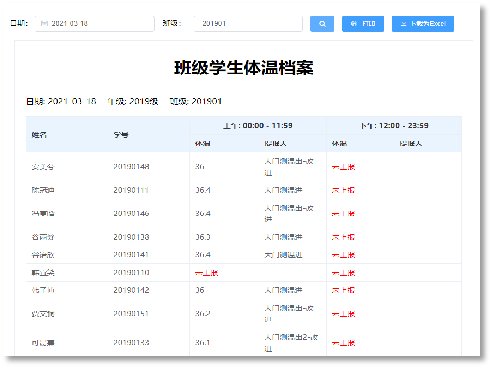Open the date picker field showing 2021-03-18
The width and height of the screenshot is (492, 368).
(95, 24)
